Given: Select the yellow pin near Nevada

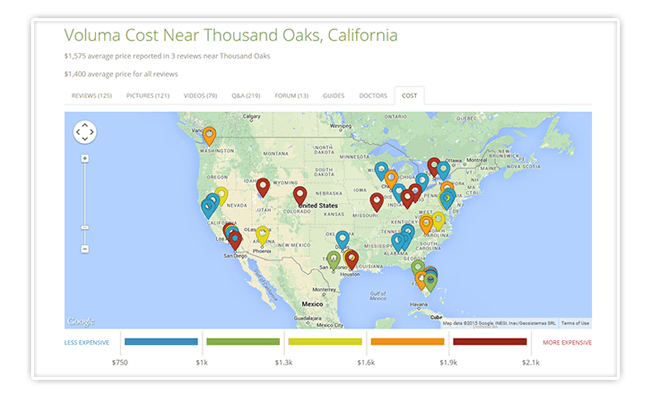Looking at the screenshot, I should point(221,196).
